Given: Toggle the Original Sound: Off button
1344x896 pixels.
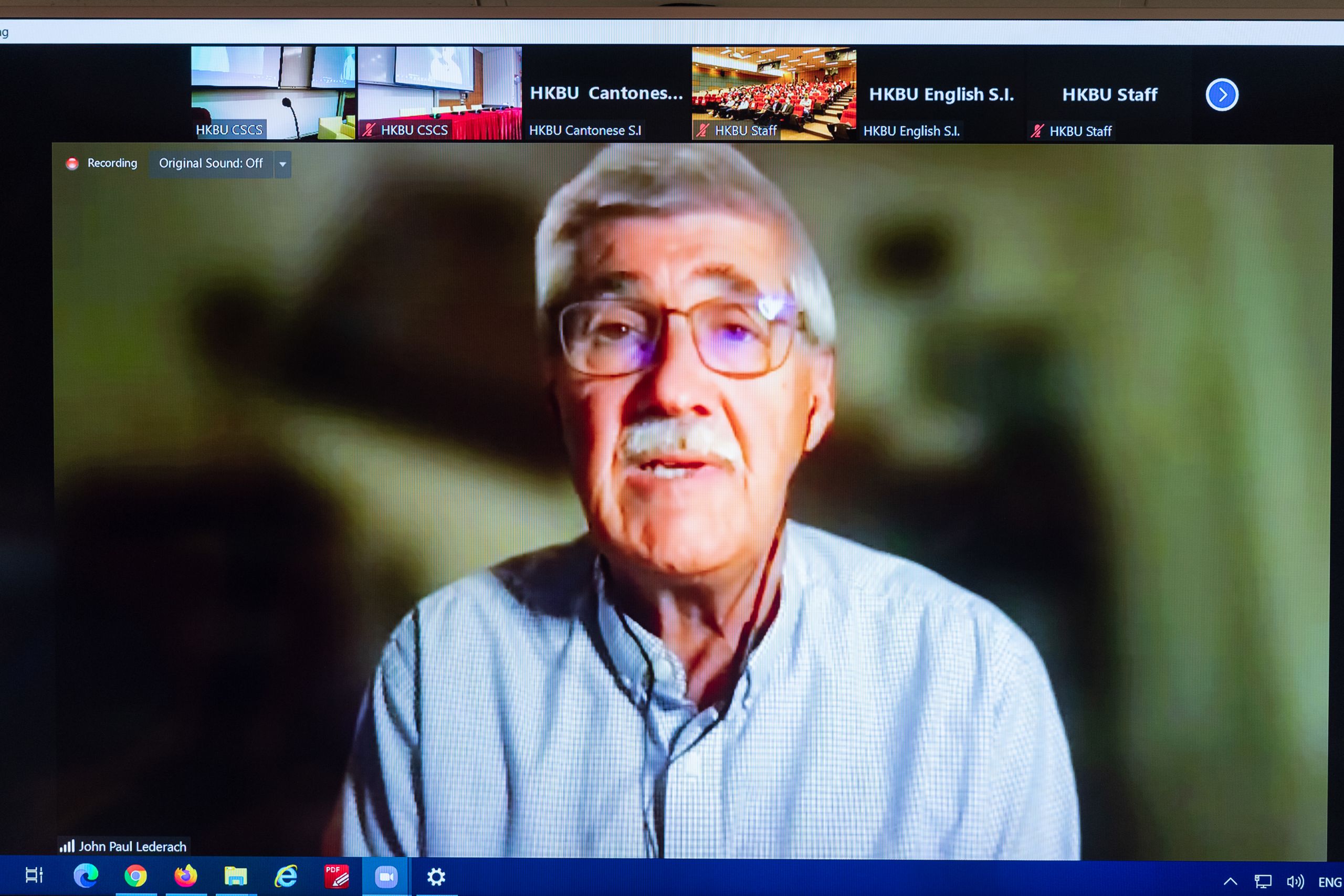Looking at the screenshot, I should (211, 163).
